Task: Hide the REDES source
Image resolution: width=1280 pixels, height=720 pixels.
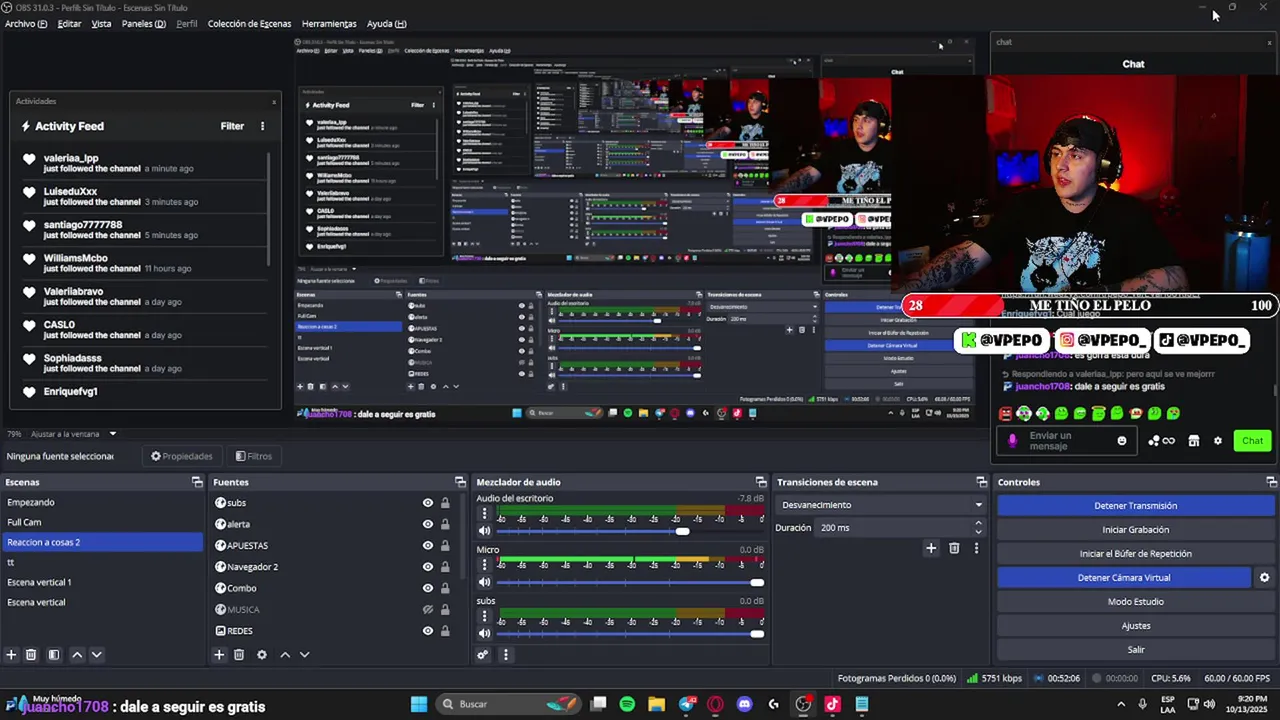Action: (x=428, y=631)
